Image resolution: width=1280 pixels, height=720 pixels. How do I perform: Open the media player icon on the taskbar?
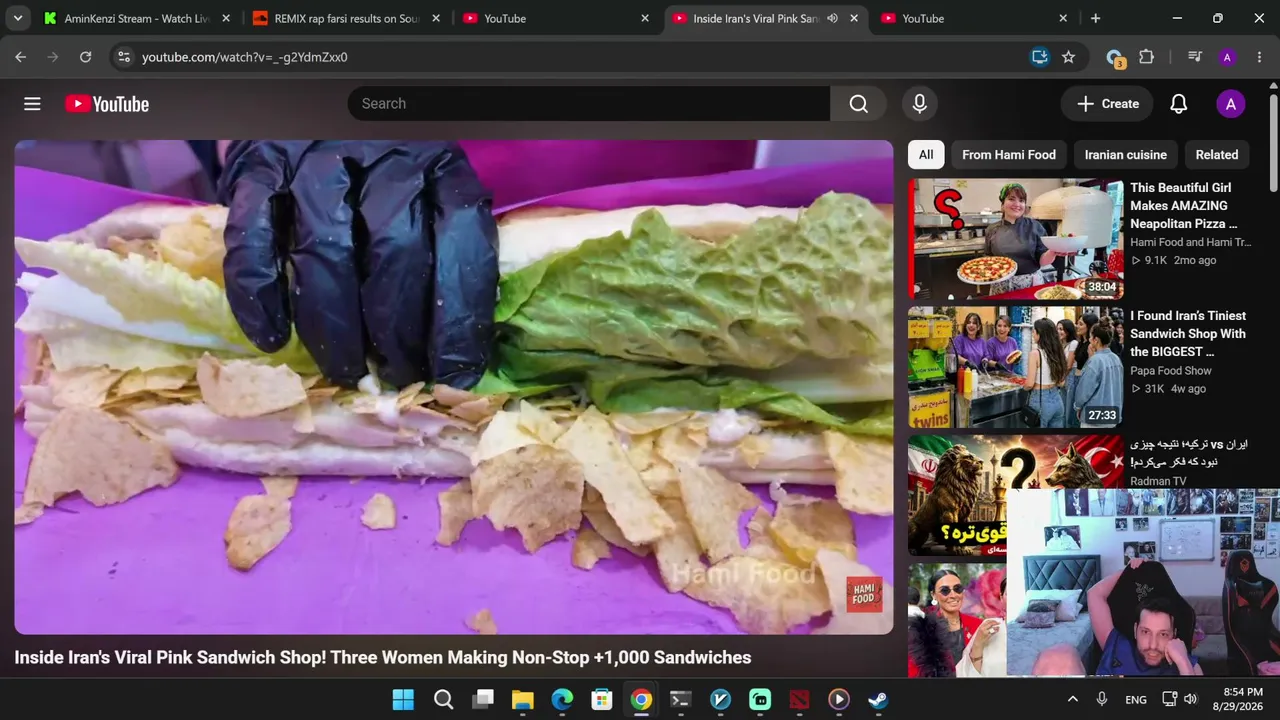839,699
